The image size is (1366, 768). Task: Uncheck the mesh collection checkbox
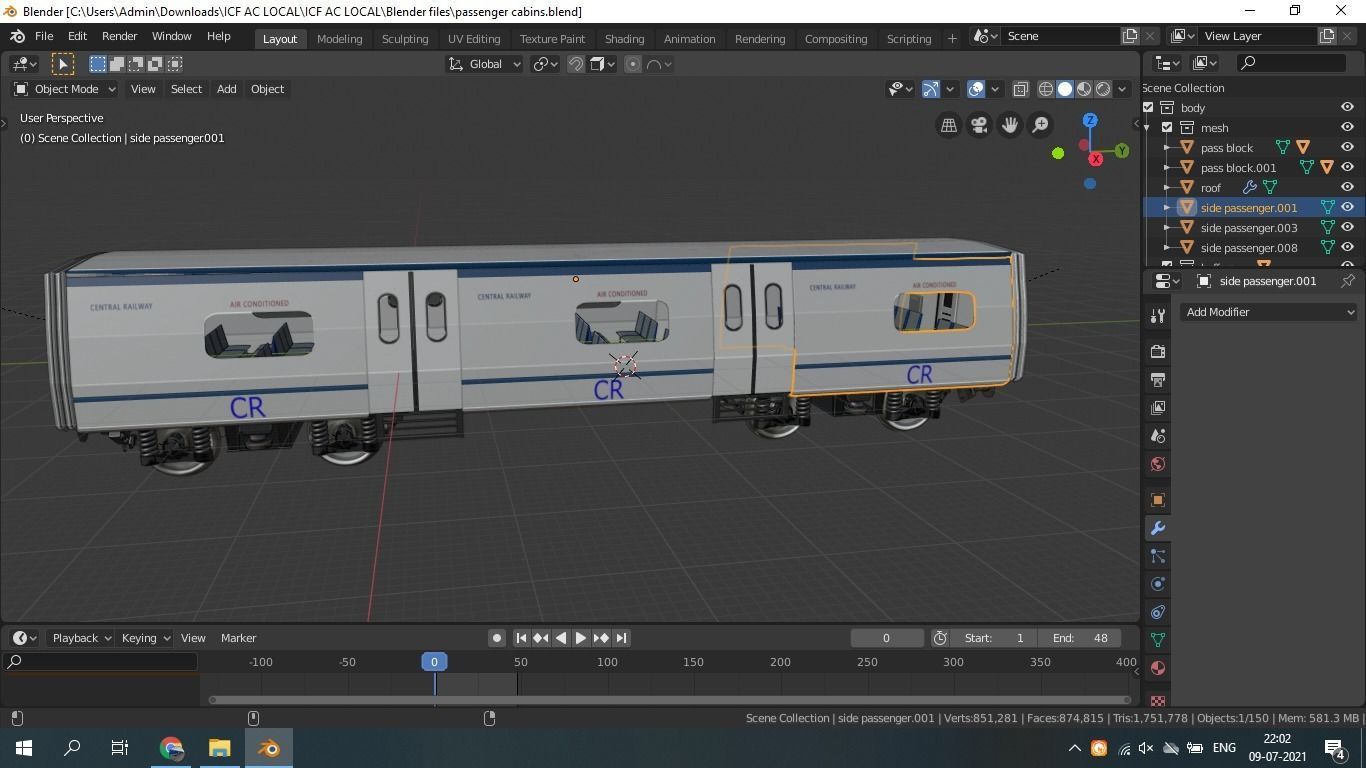pos(1167,128)
